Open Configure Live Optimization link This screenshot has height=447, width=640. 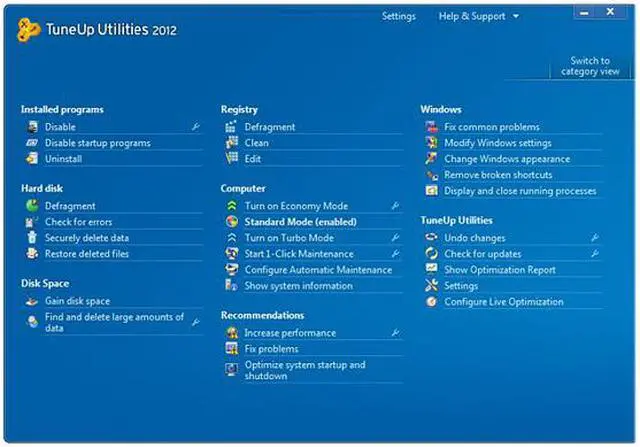click(x=504, y=302)
